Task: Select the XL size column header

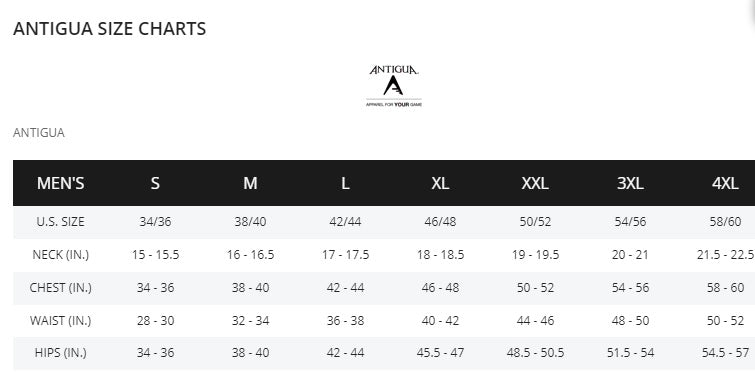Action: (440, 183)
